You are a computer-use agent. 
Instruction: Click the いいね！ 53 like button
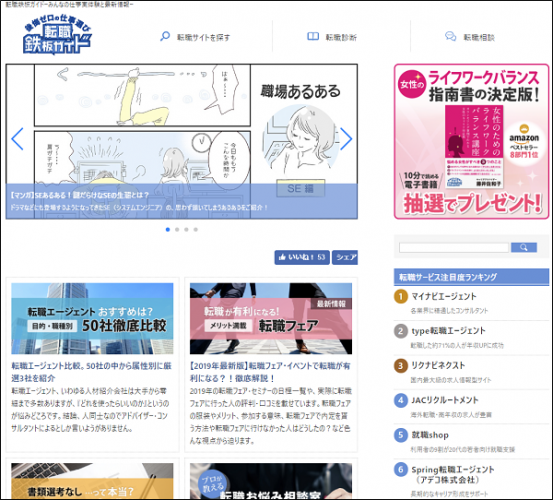tap(302, 257)
